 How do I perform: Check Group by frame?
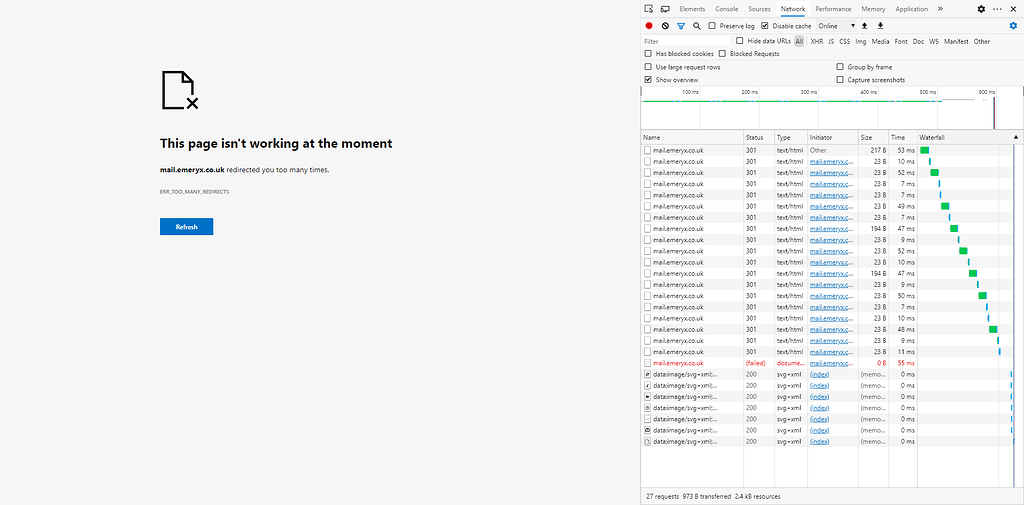point(840,67)
